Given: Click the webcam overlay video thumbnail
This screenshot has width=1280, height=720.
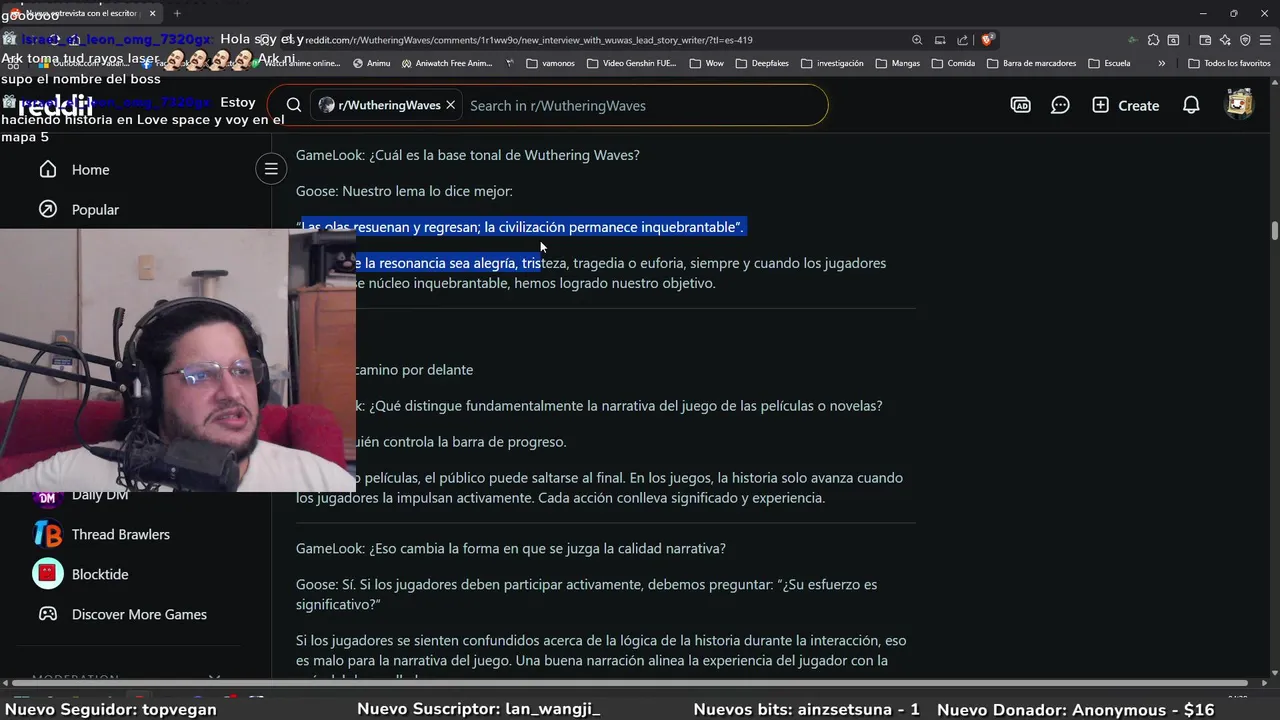Looking at the screenshot, I should click(177, 360).
